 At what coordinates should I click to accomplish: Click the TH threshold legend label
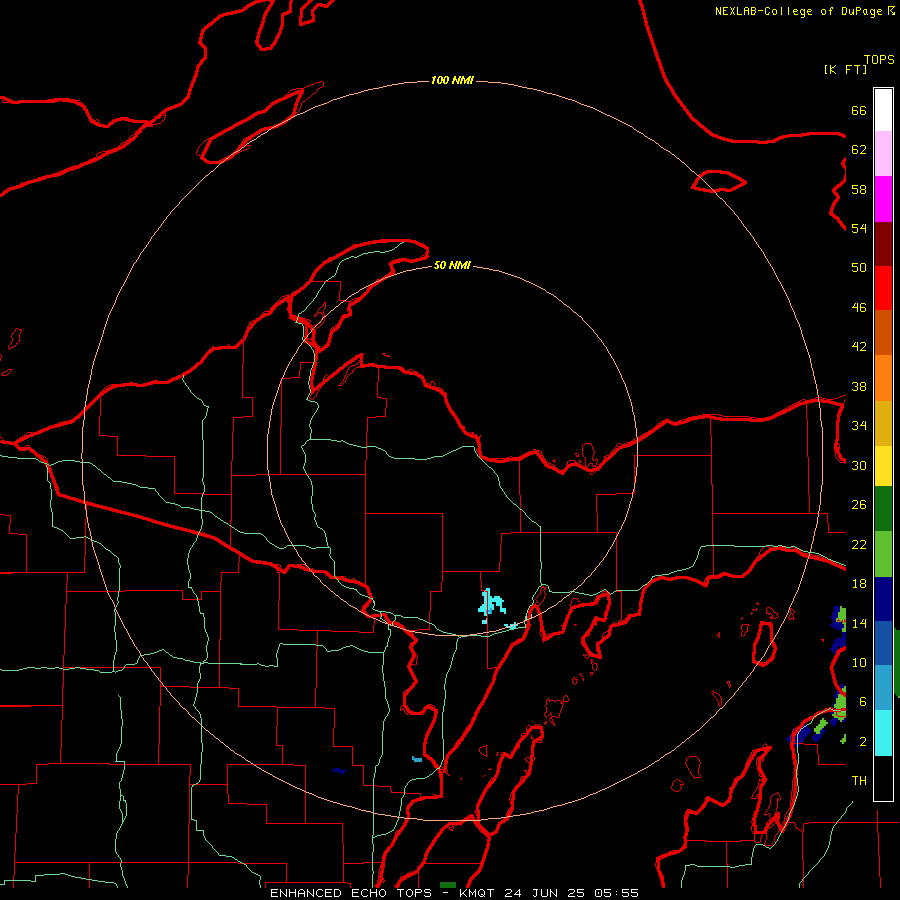point(859,781)
